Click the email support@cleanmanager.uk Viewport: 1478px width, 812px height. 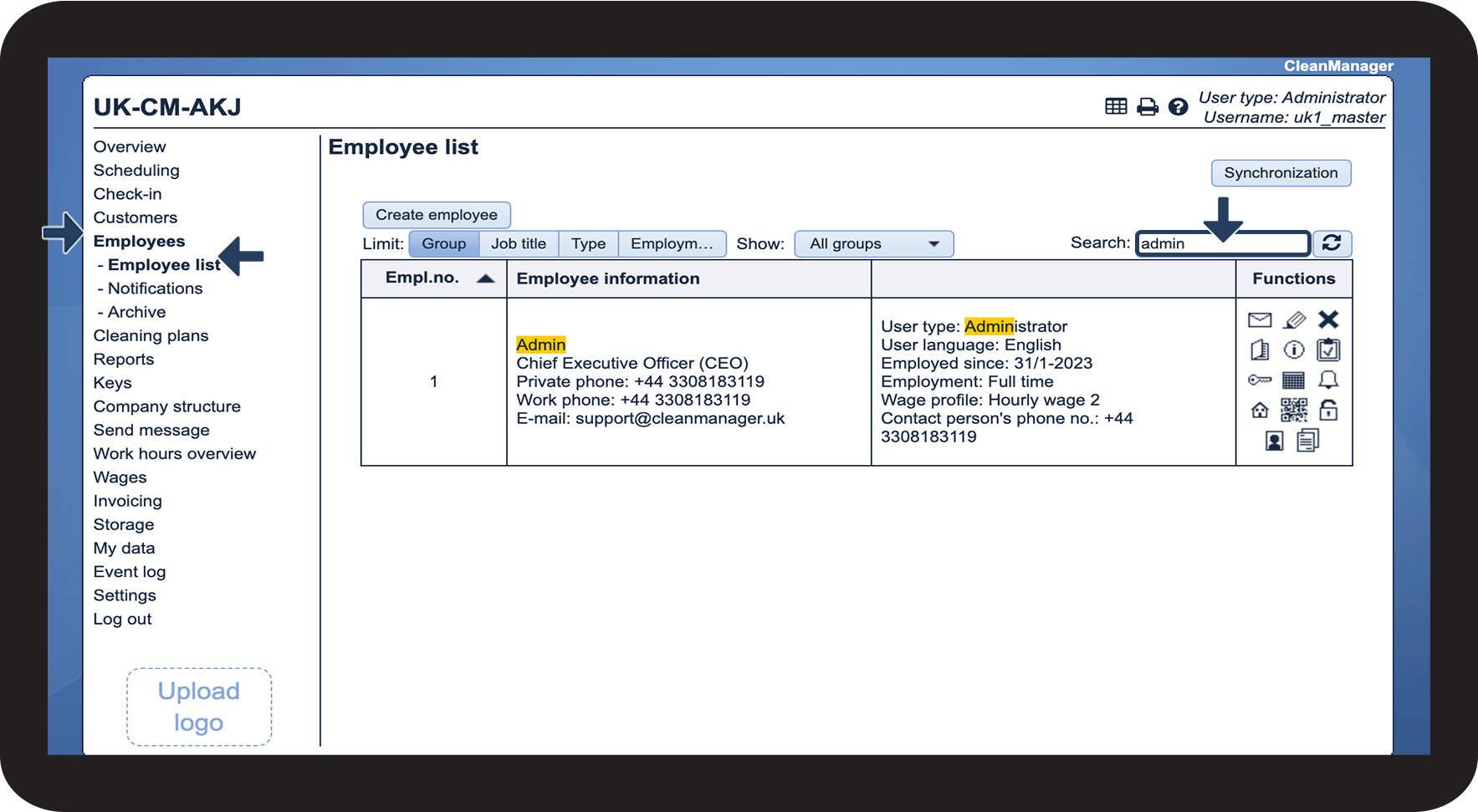[x=680, y=418]
